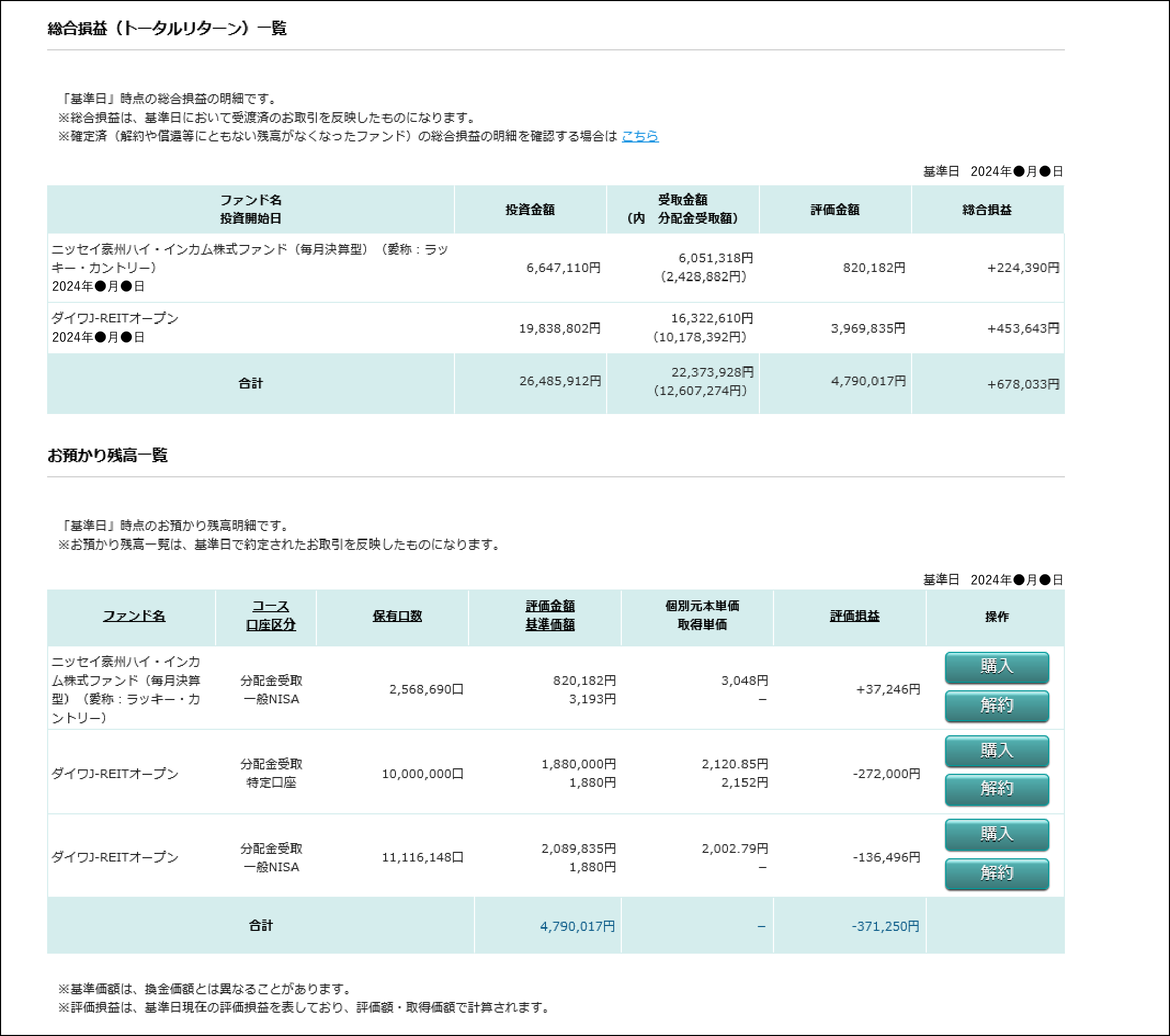Sort by コース column header link
Screen dimensions: 1170x1036
tap(271, 606)
